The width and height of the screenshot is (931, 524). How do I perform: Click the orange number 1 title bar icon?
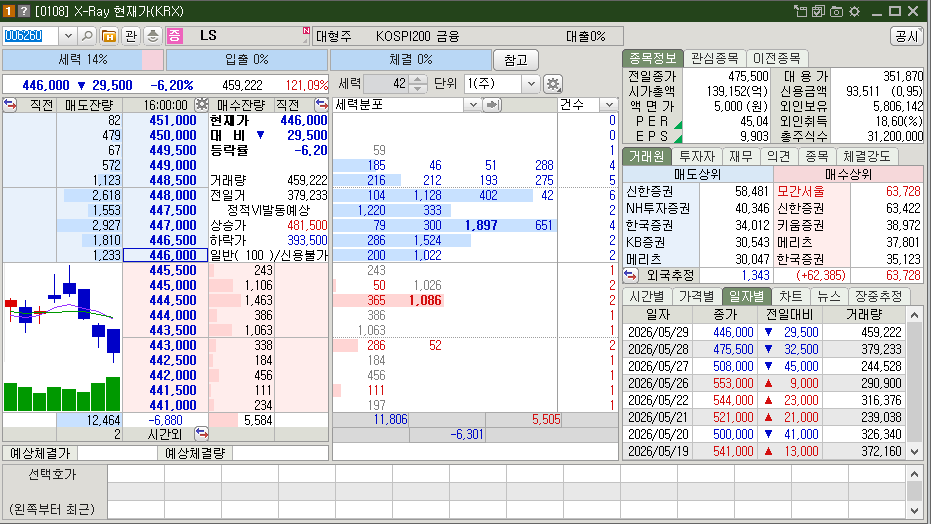click(x=9, y=11)
